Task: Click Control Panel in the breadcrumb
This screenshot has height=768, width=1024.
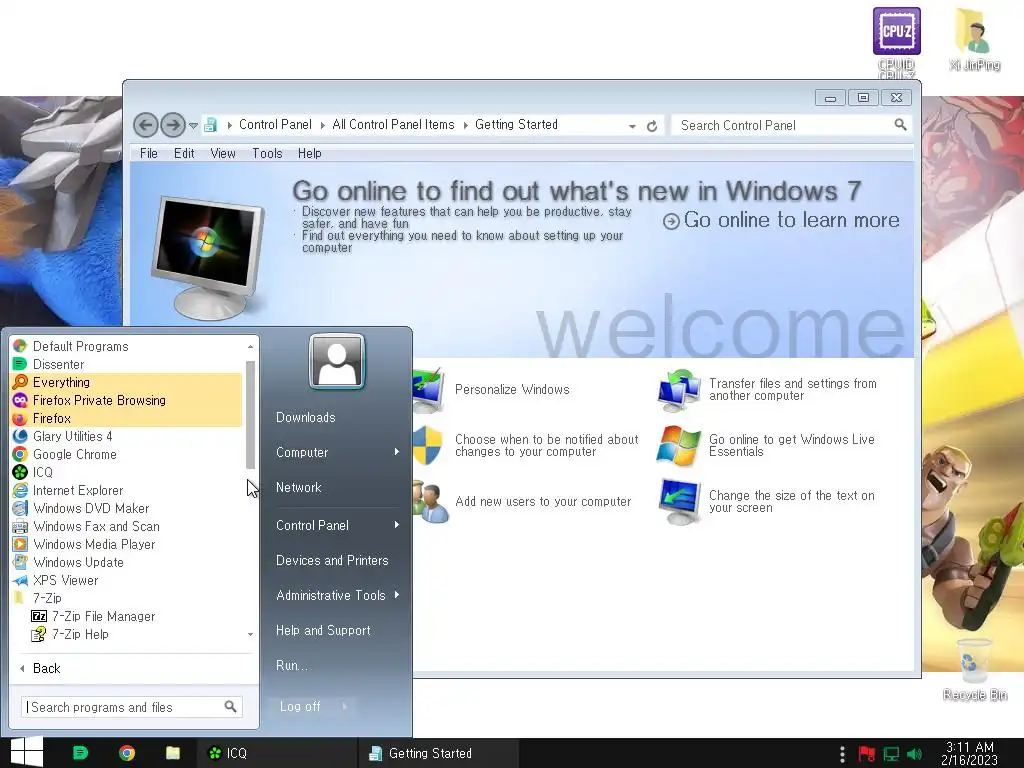Action: [x=275, y=125]
